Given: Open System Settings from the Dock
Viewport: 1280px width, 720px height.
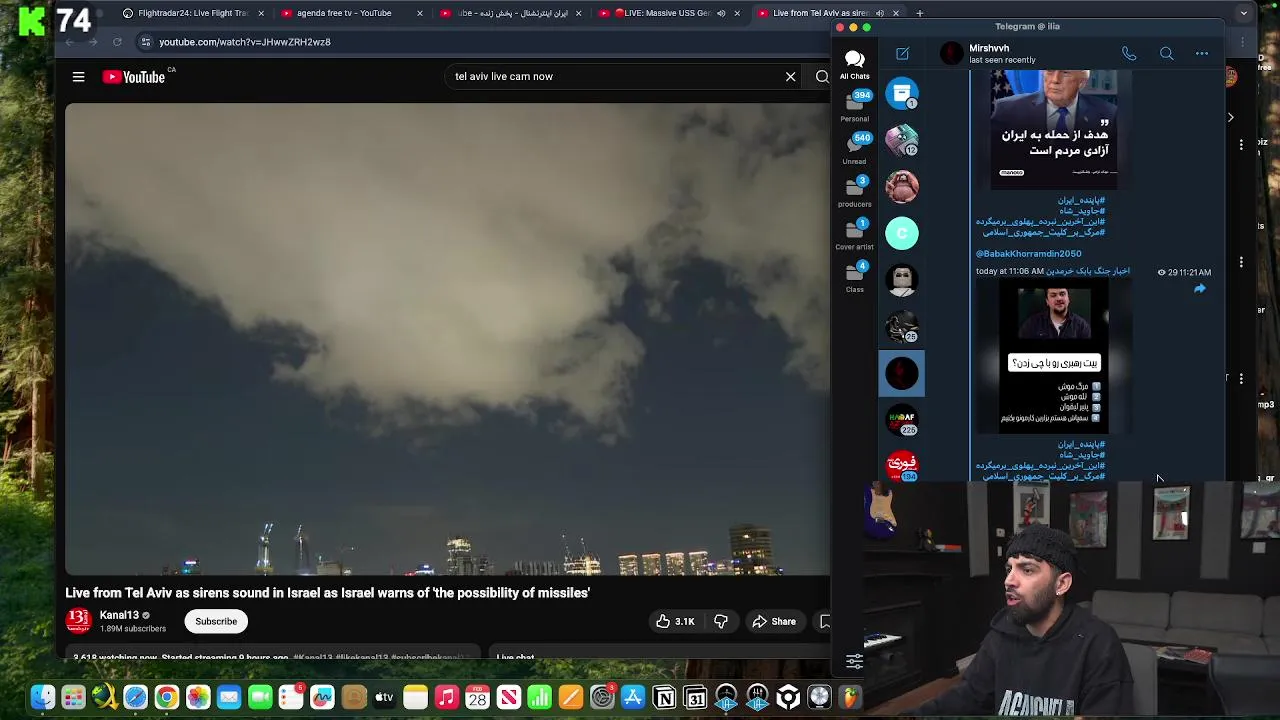Looking at the screenshot, I should [602, 697].
